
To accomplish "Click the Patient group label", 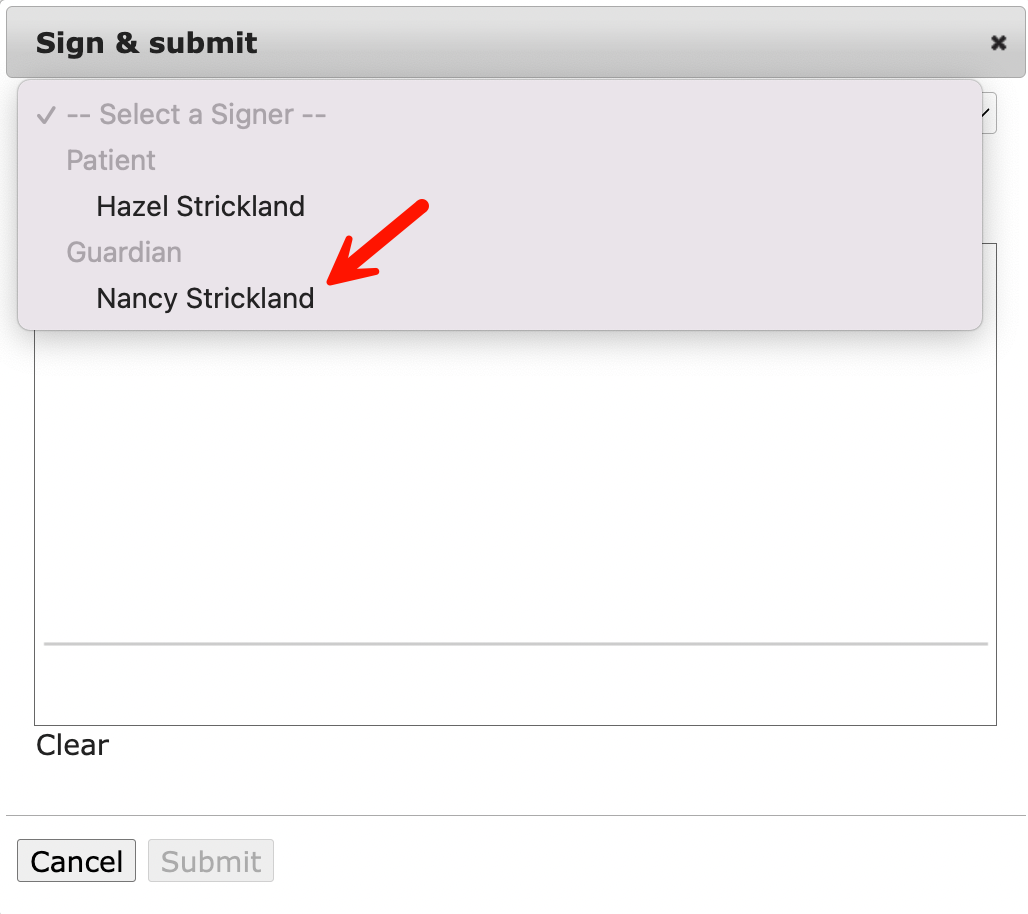I will (x=111, y=161).
